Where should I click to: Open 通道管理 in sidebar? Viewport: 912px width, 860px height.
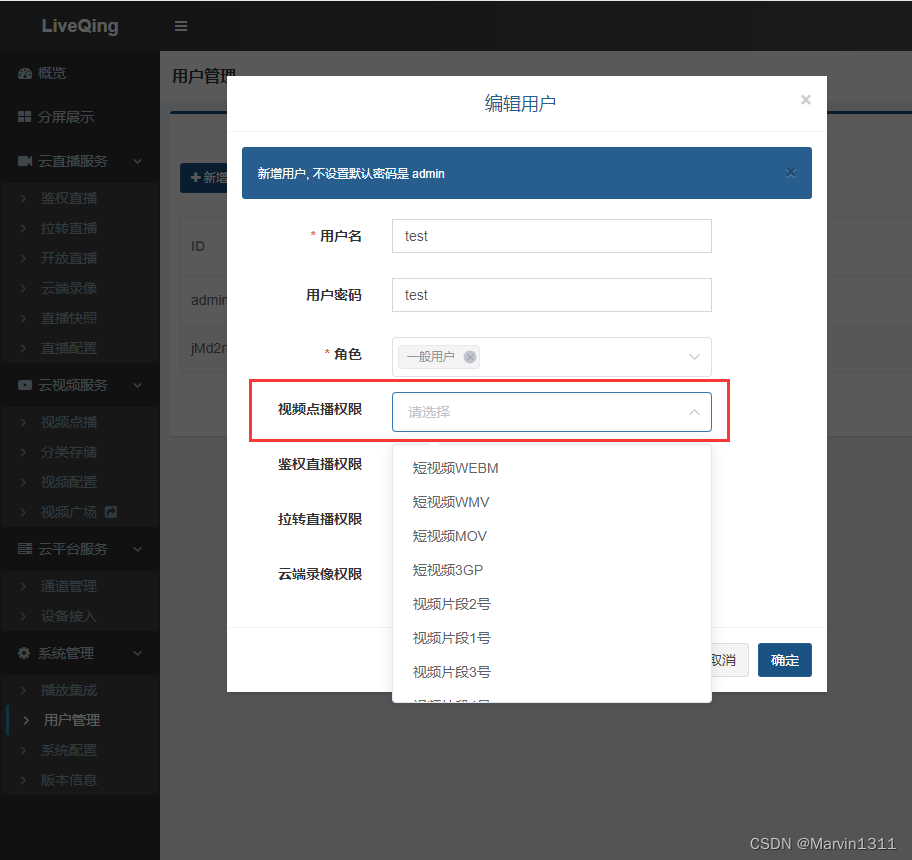pyautogui.click(x=69, y=586)
